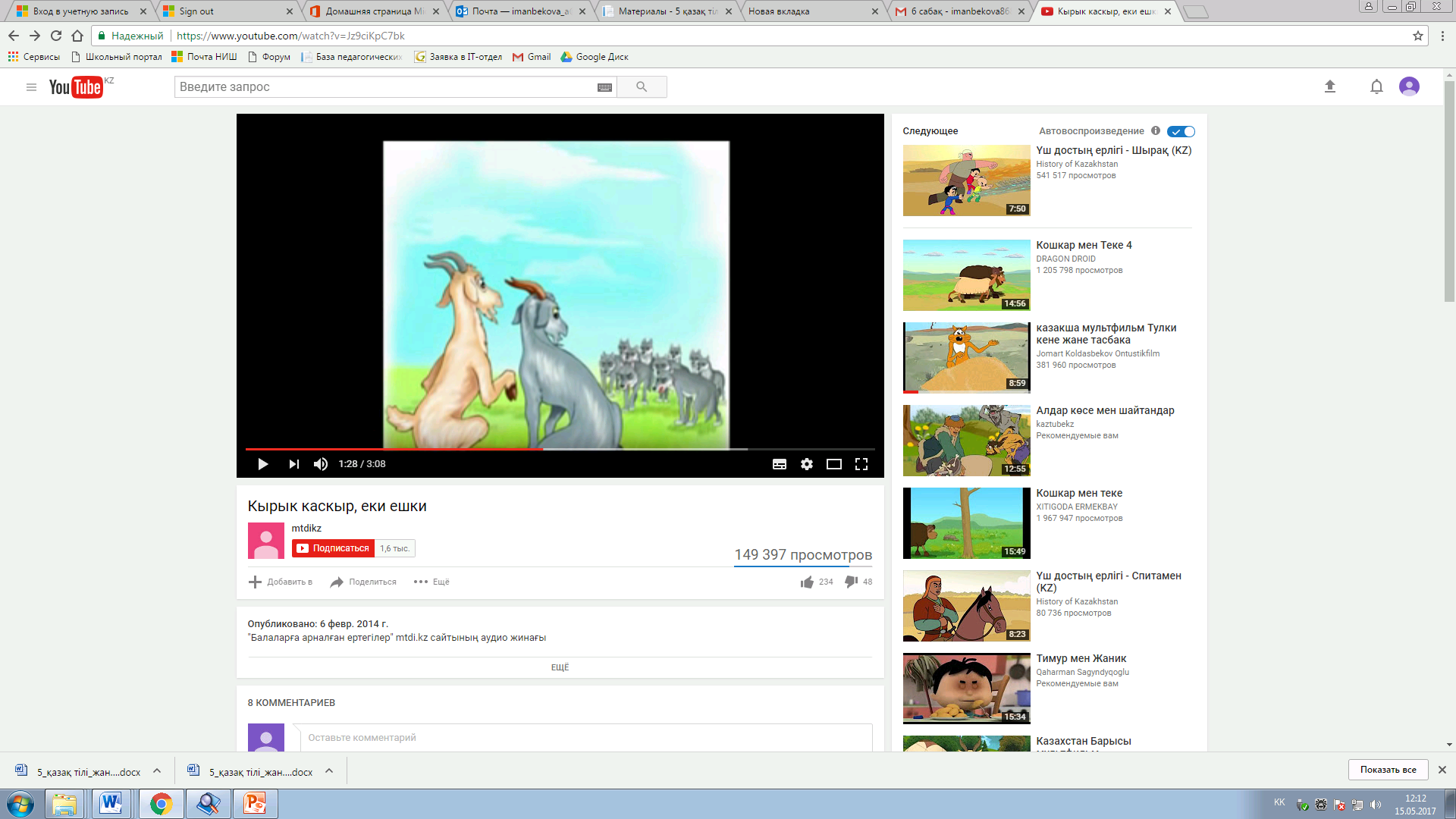Mute the video volume speaker icon

pos(321,464)
